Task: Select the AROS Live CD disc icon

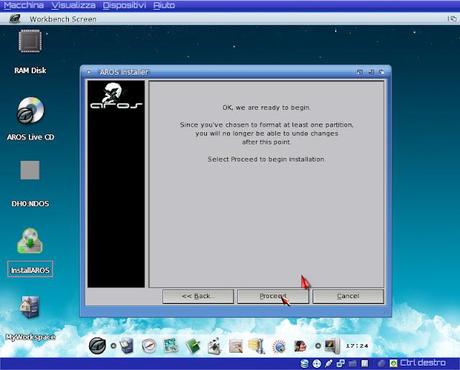Action: [30, 110]
